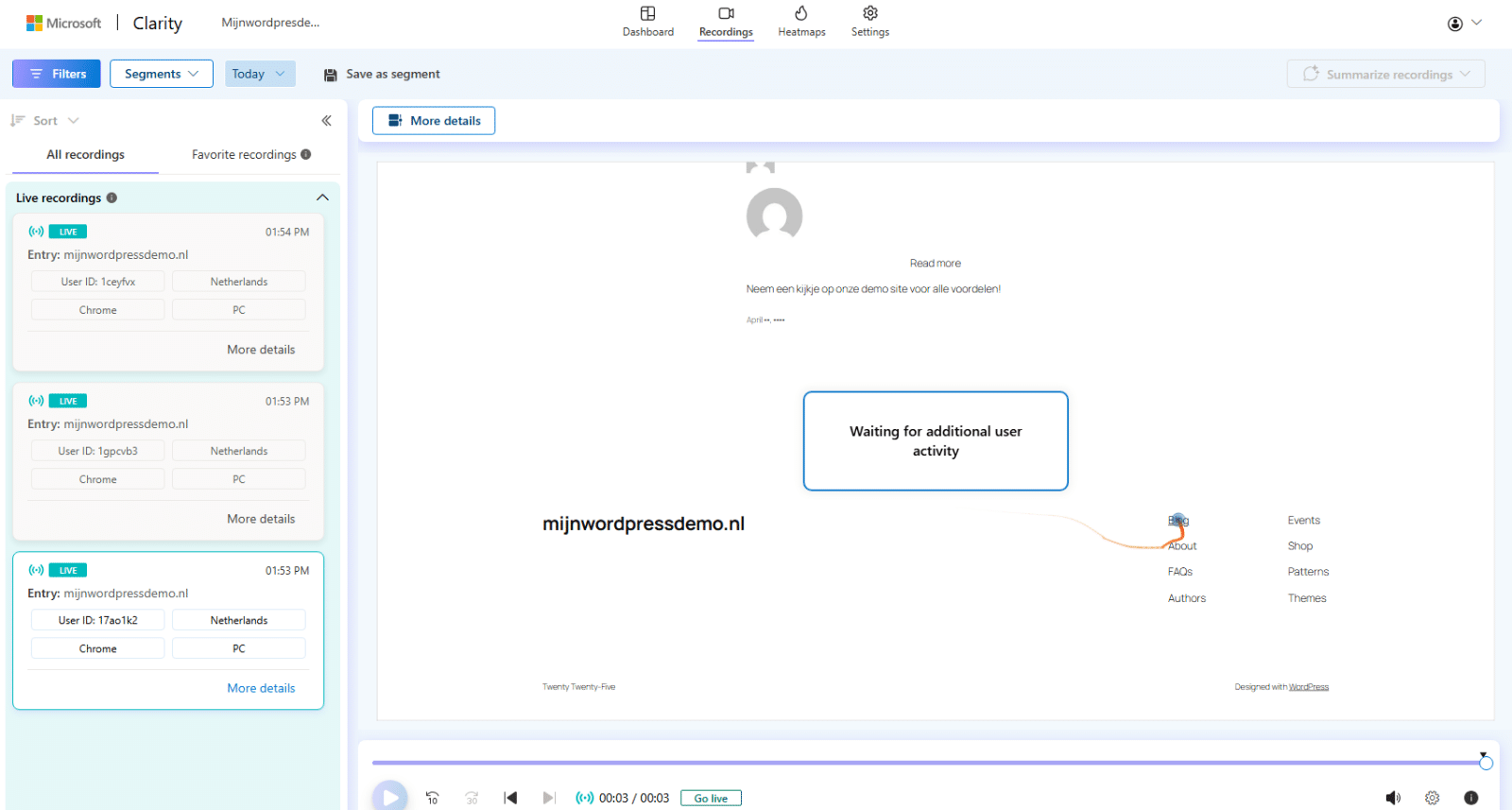The height and width of the screenshot is (810, 1512).
Task: Skip back 10 seconds
Action: coord(432,798)
